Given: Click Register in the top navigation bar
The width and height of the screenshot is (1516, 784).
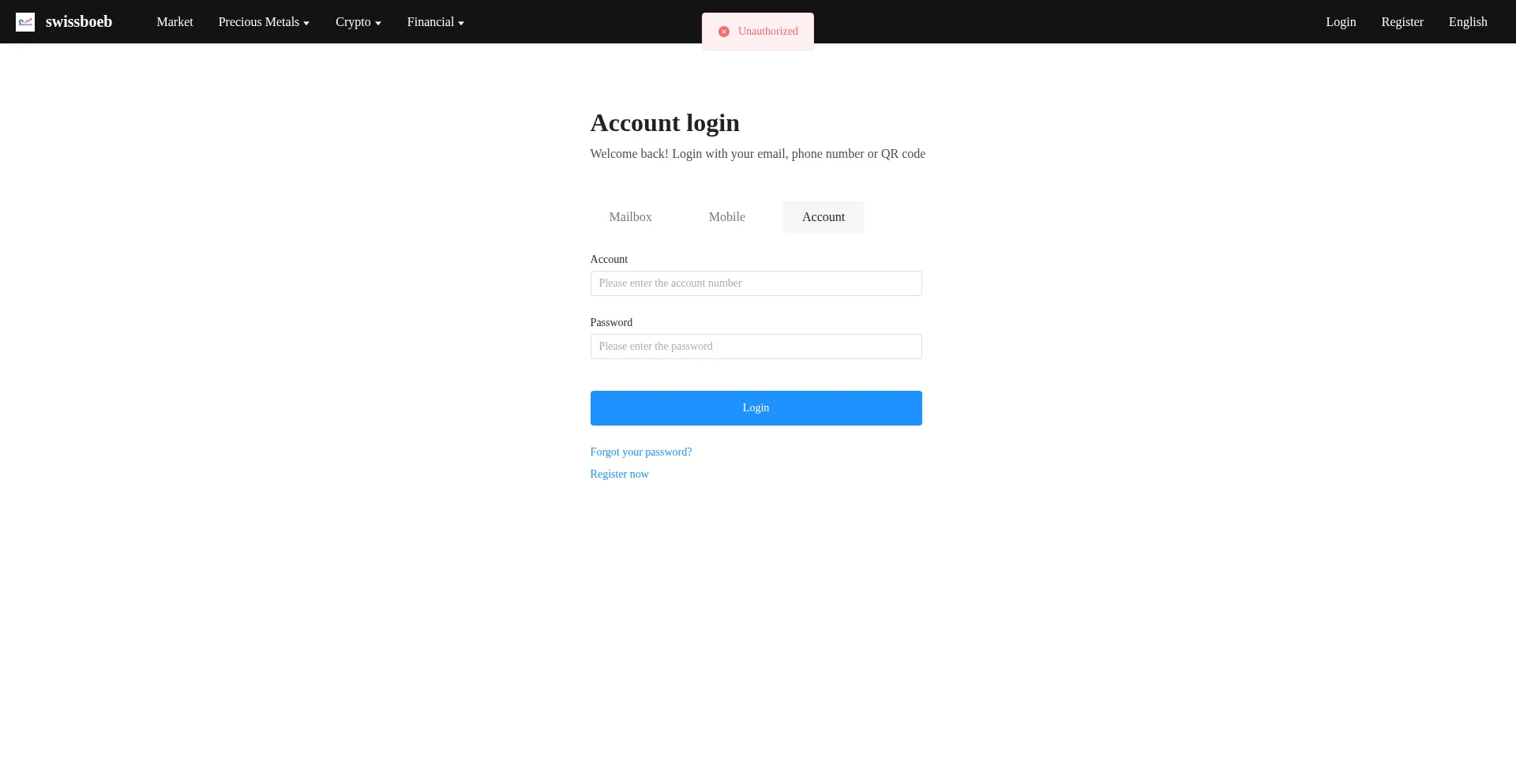Looking at the screenshot, I should coord(1402,22).
